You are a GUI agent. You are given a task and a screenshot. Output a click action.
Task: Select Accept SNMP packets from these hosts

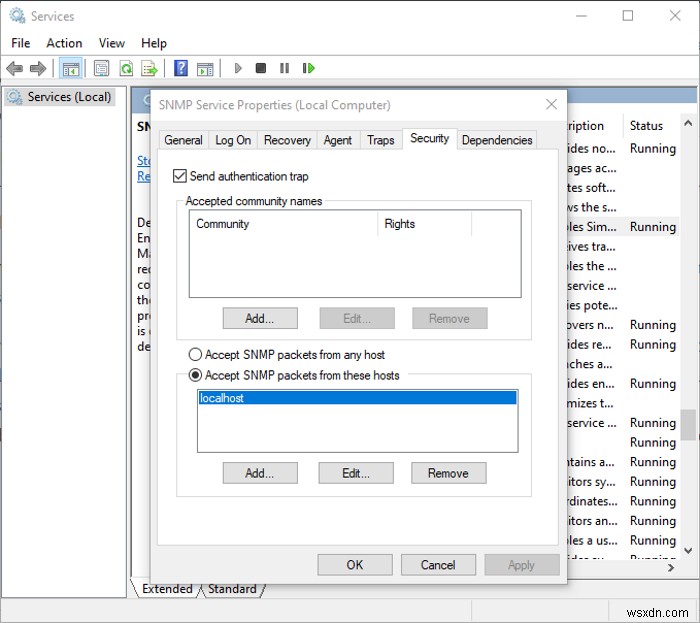coord(195,375)
